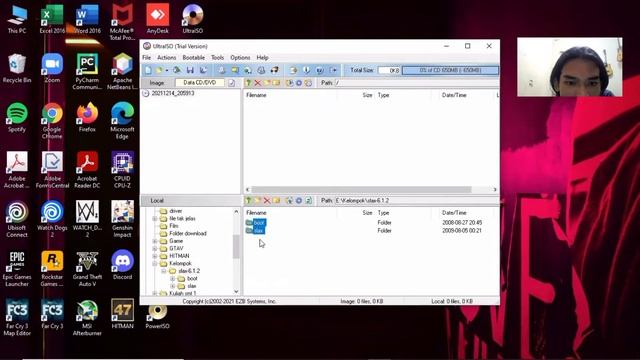Collapse the slax-6.1.2 folder node
Viewport: 640px width, 360px height.
(164, 271)
